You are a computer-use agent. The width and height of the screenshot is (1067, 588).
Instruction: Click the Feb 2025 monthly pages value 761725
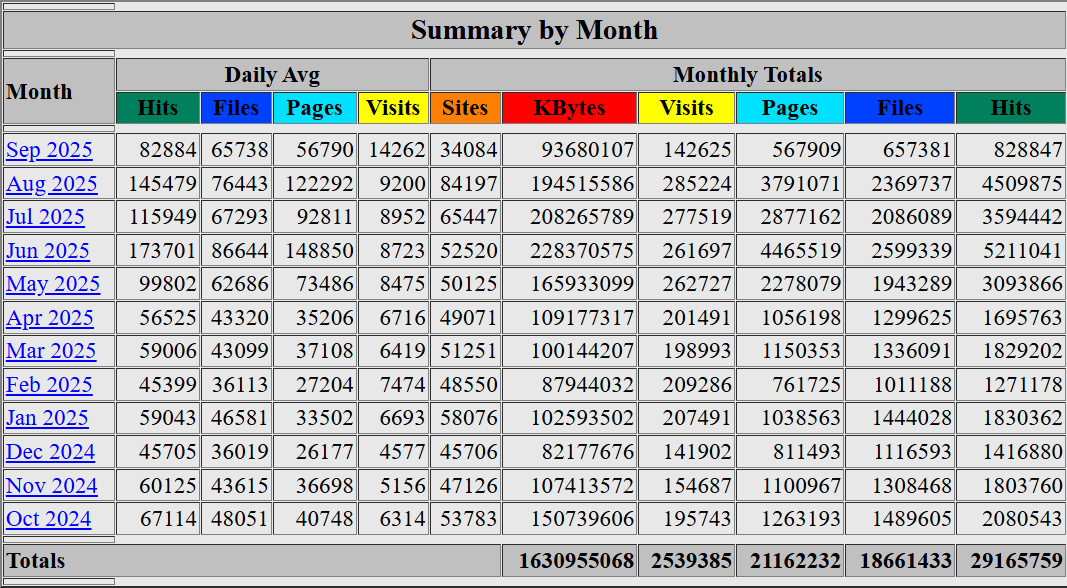pos(806,385)
